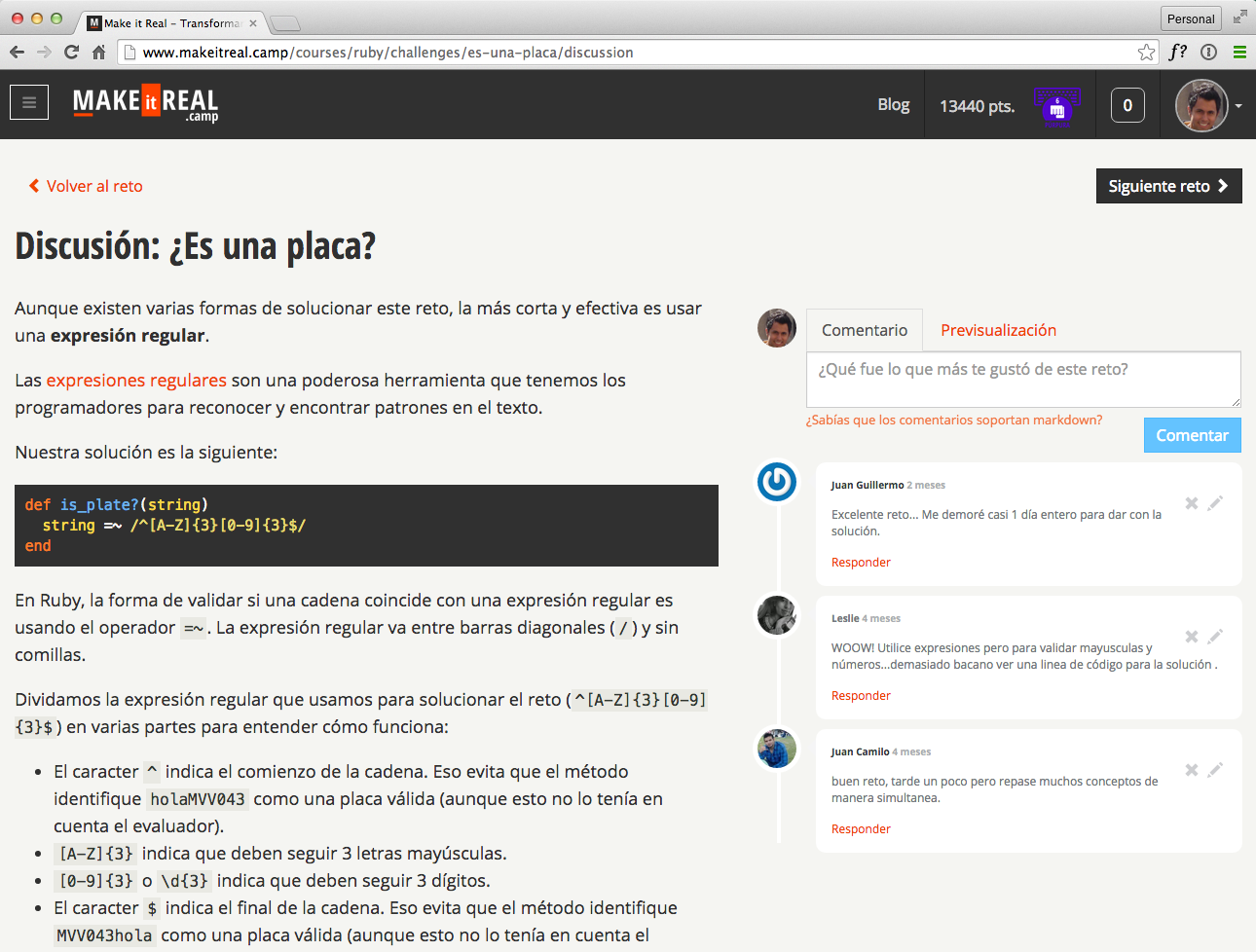Open the hamburger navigation menu
This screenshot has height=952, width=1256.
tap(28, 101)
